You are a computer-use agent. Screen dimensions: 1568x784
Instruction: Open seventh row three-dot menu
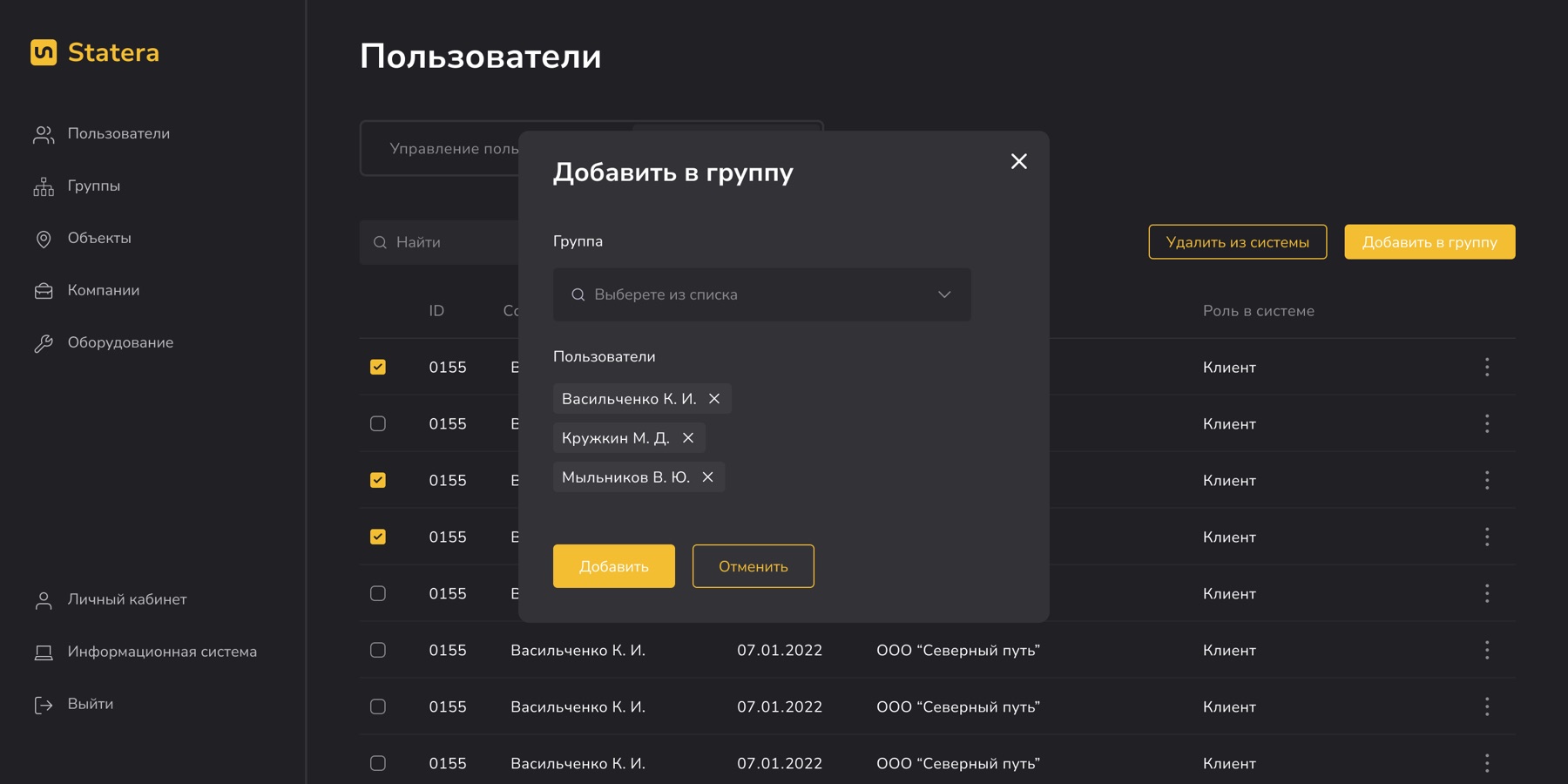point(1487,706)
